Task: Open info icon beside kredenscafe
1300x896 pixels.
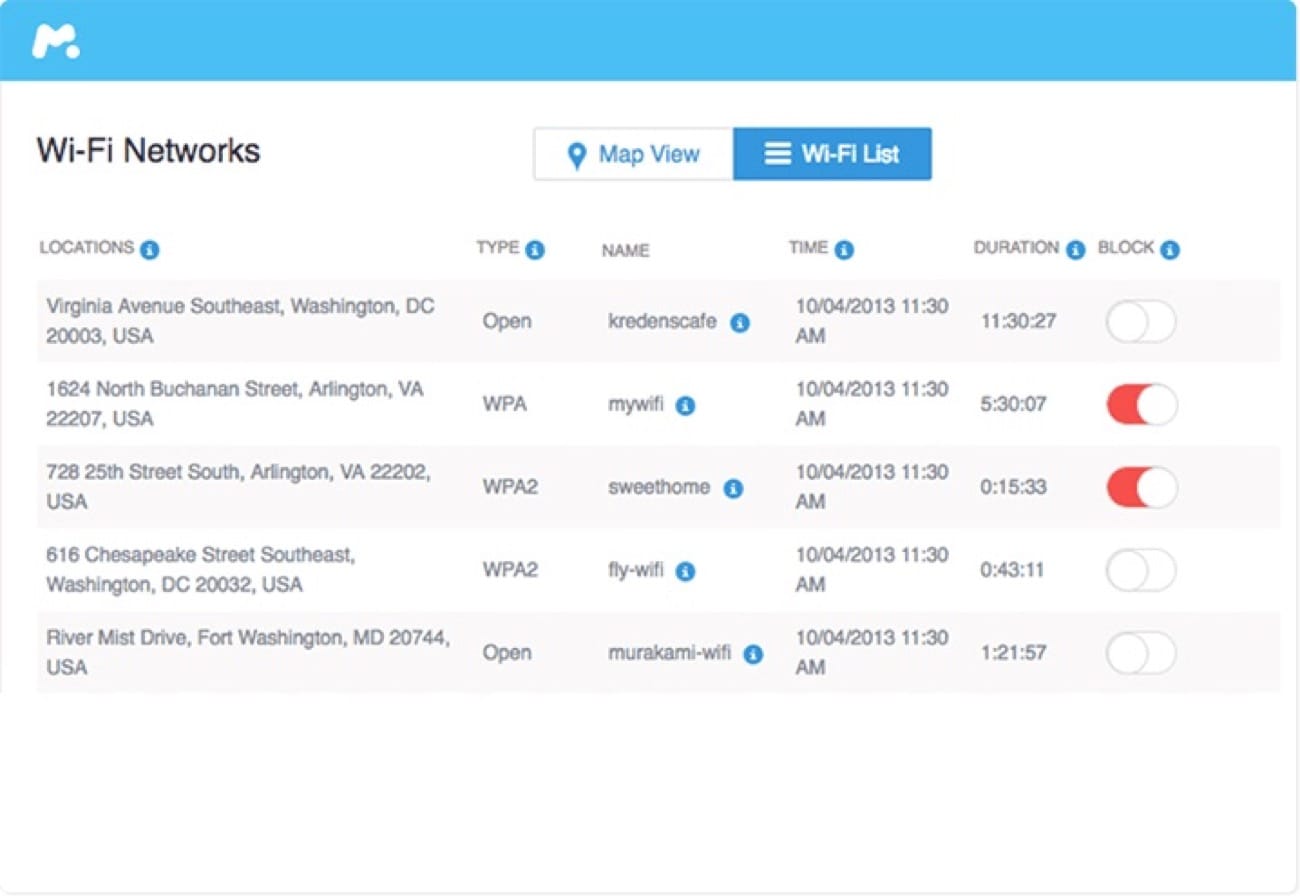Action: [x=740, y=323]
